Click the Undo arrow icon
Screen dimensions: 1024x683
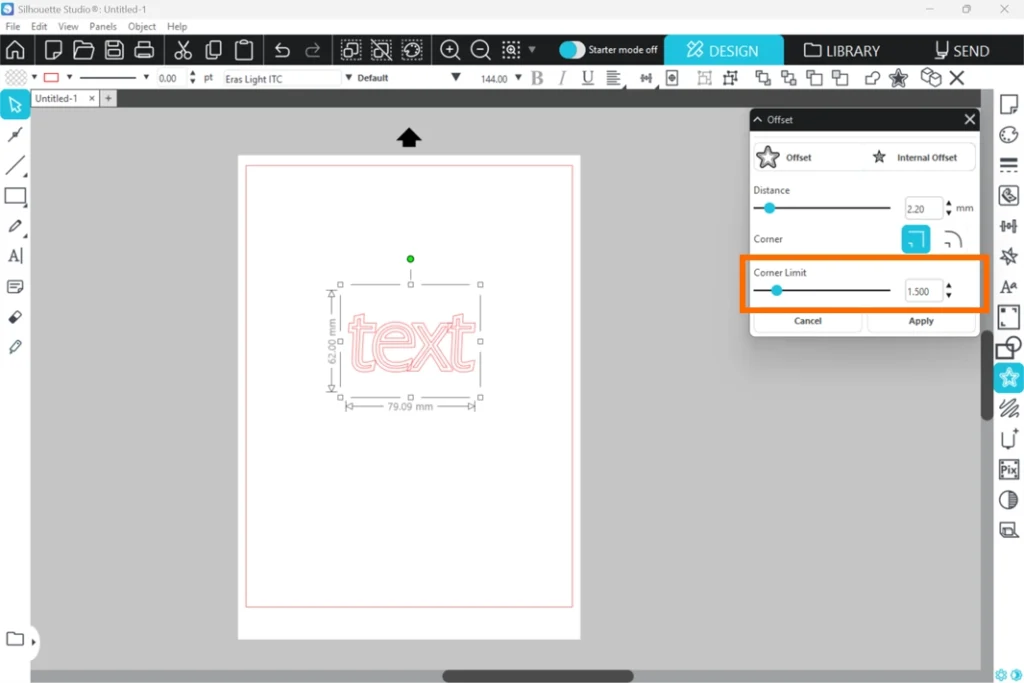[x=282, y=50]
